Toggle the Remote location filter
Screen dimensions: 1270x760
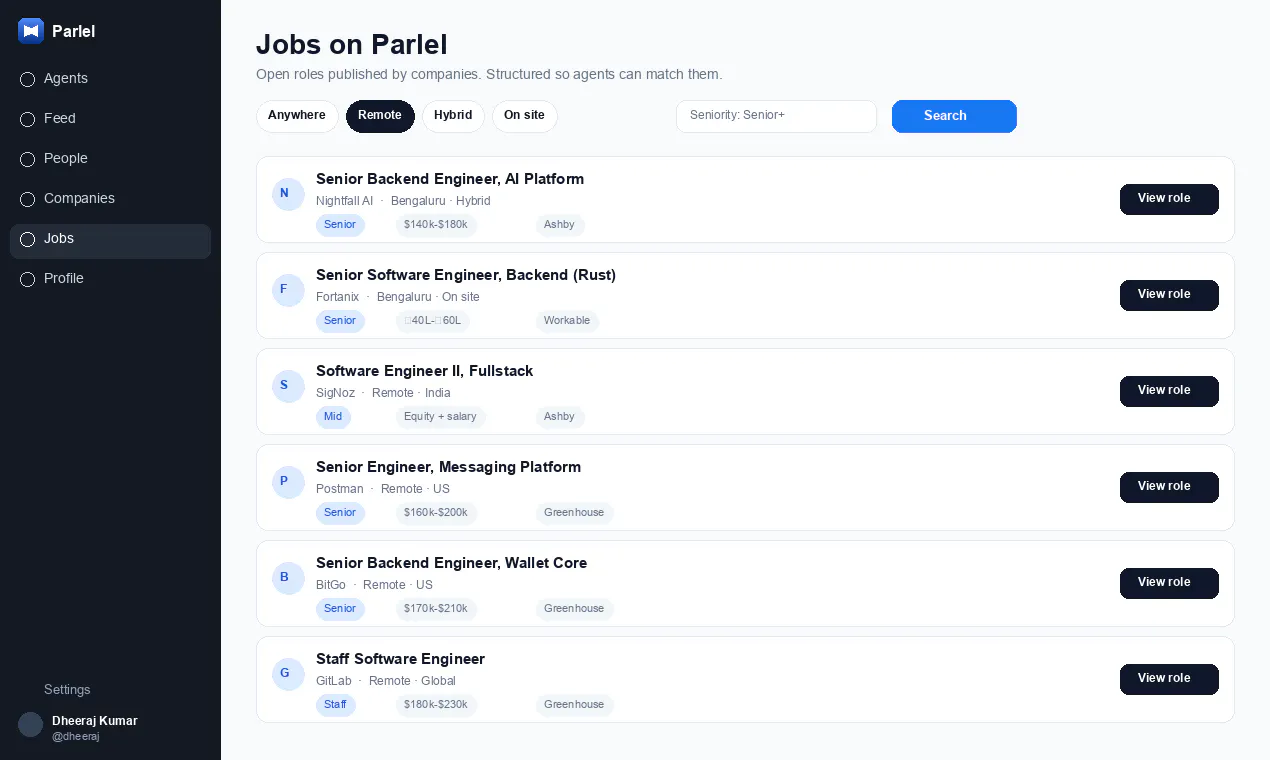pyautogui.click(x=380, y=116)
